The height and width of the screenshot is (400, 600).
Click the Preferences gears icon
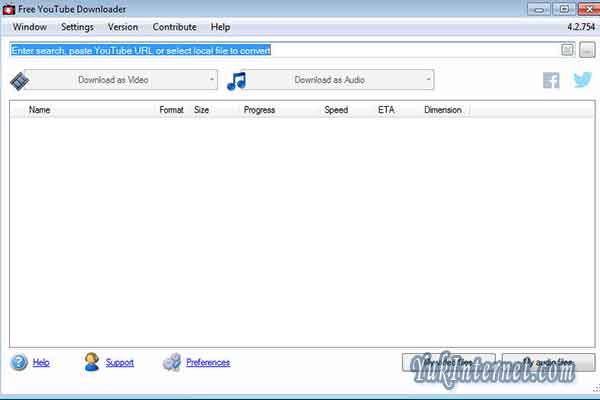(x=172, y=362)
